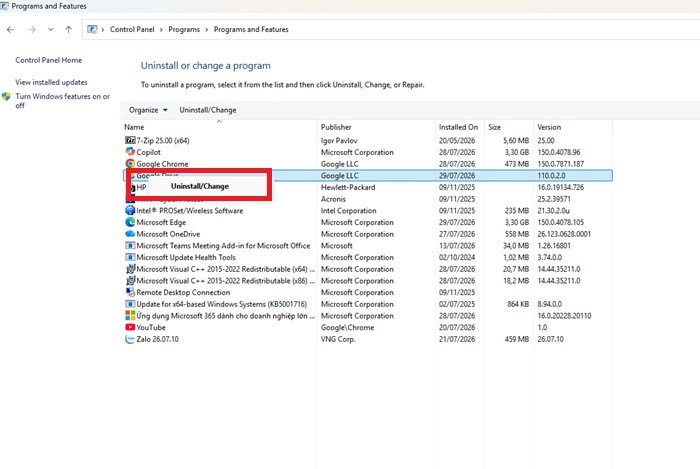
Task: Click the Hewlett-Packard publisher cell
Action: pos(348,187)
